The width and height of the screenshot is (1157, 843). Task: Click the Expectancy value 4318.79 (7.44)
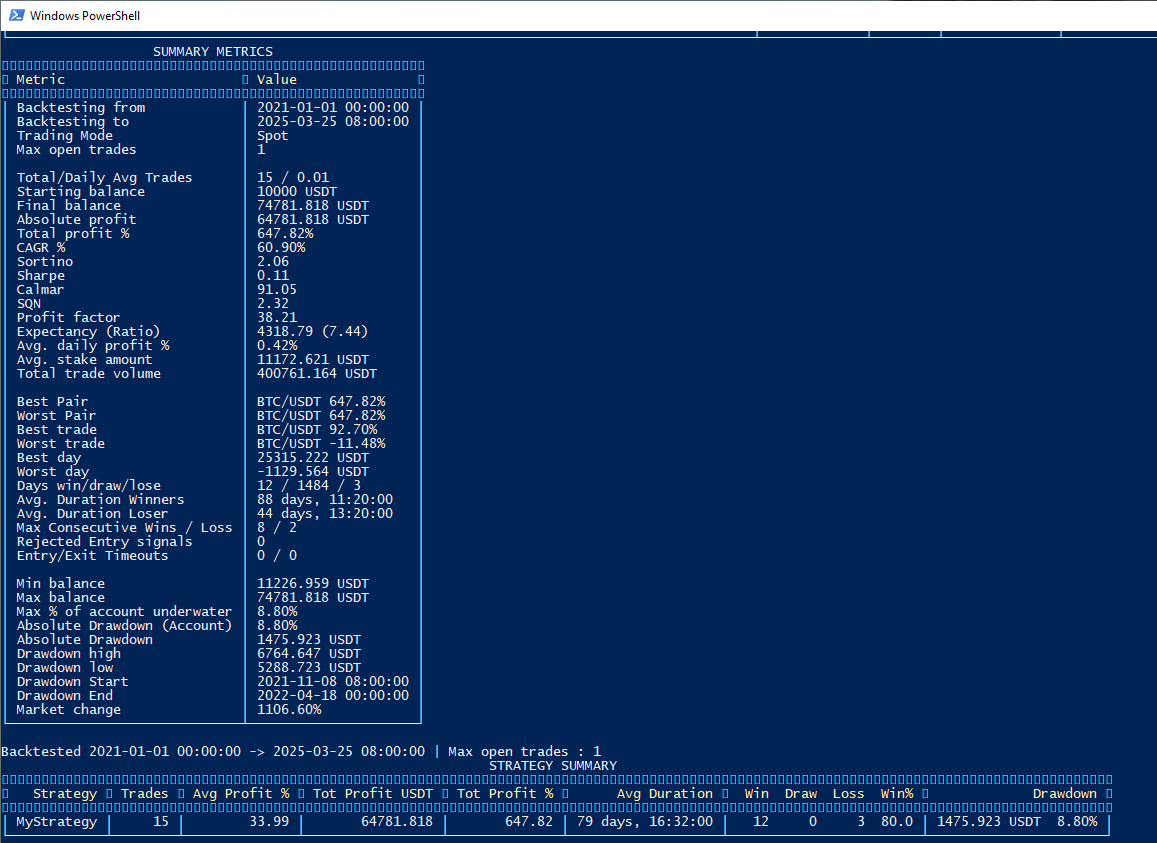312,332
